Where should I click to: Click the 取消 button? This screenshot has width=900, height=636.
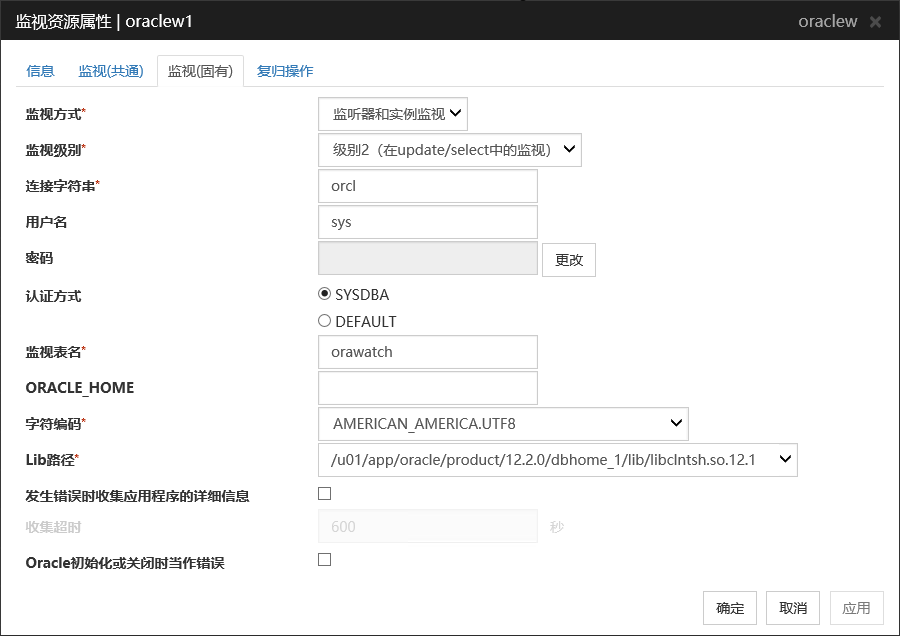click(x=793, y=608)
